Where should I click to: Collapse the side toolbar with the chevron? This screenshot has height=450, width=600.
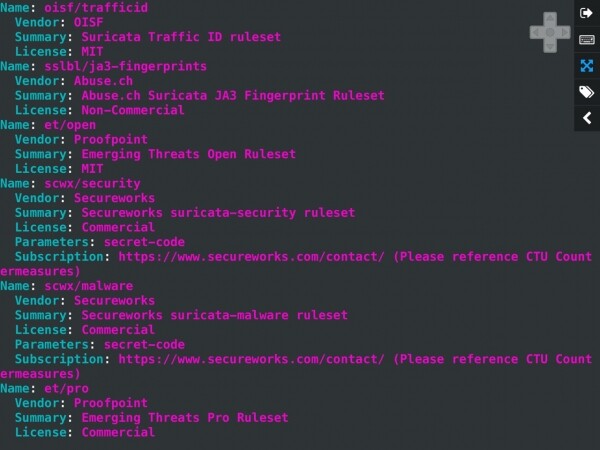click(x=586, y=119)
